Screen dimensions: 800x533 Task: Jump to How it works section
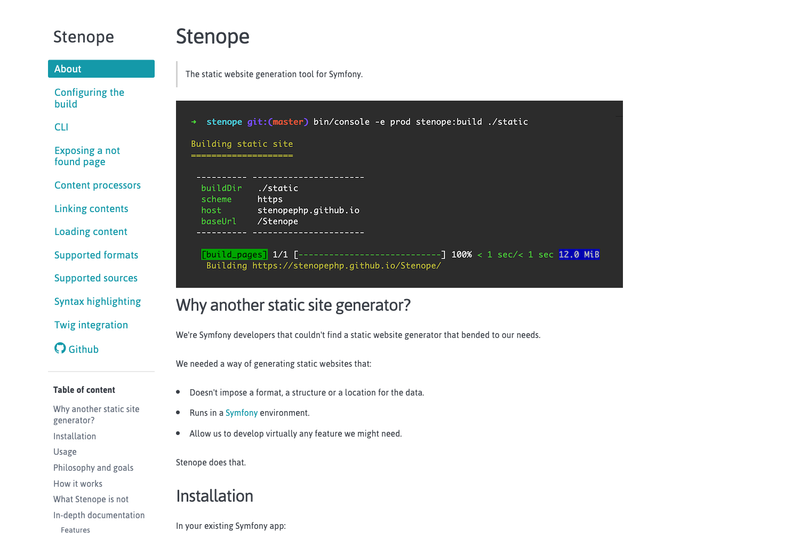tap(78, 484)
